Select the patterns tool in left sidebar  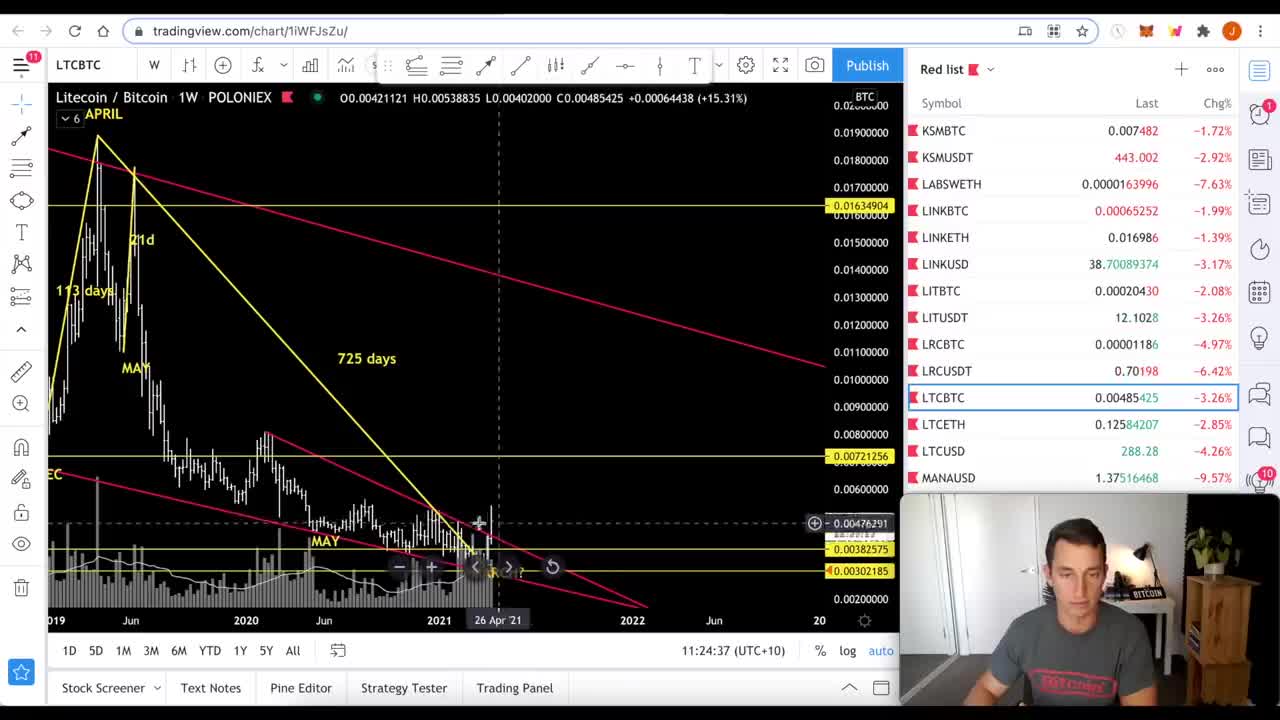(21, 264)
